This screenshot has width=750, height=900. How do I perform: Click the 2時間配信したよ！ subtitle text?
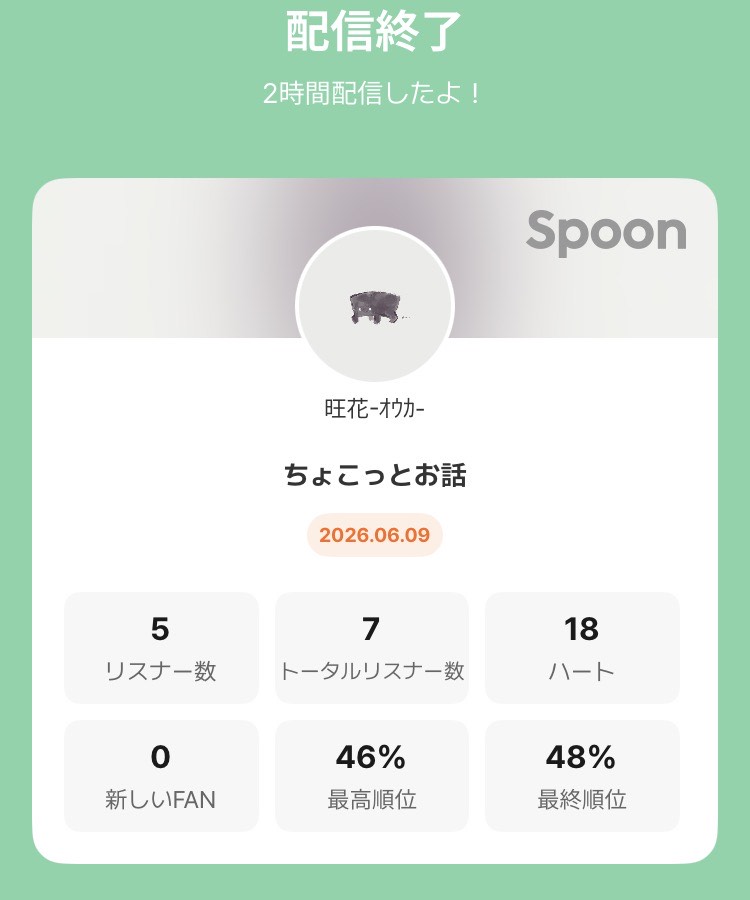click(x=372, y=93)
